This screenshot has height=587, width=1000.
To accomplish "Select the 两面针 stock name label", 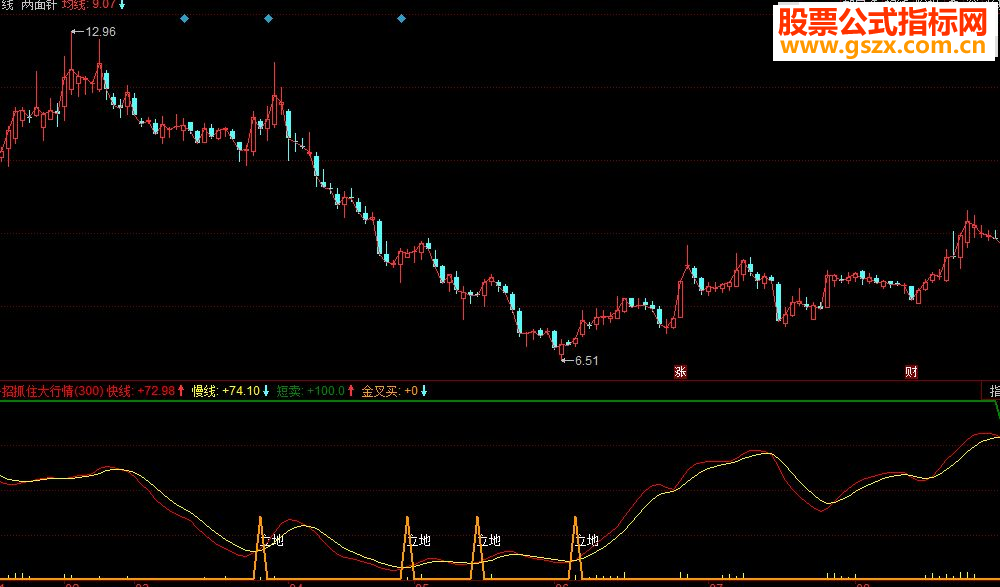I will 38,5.
